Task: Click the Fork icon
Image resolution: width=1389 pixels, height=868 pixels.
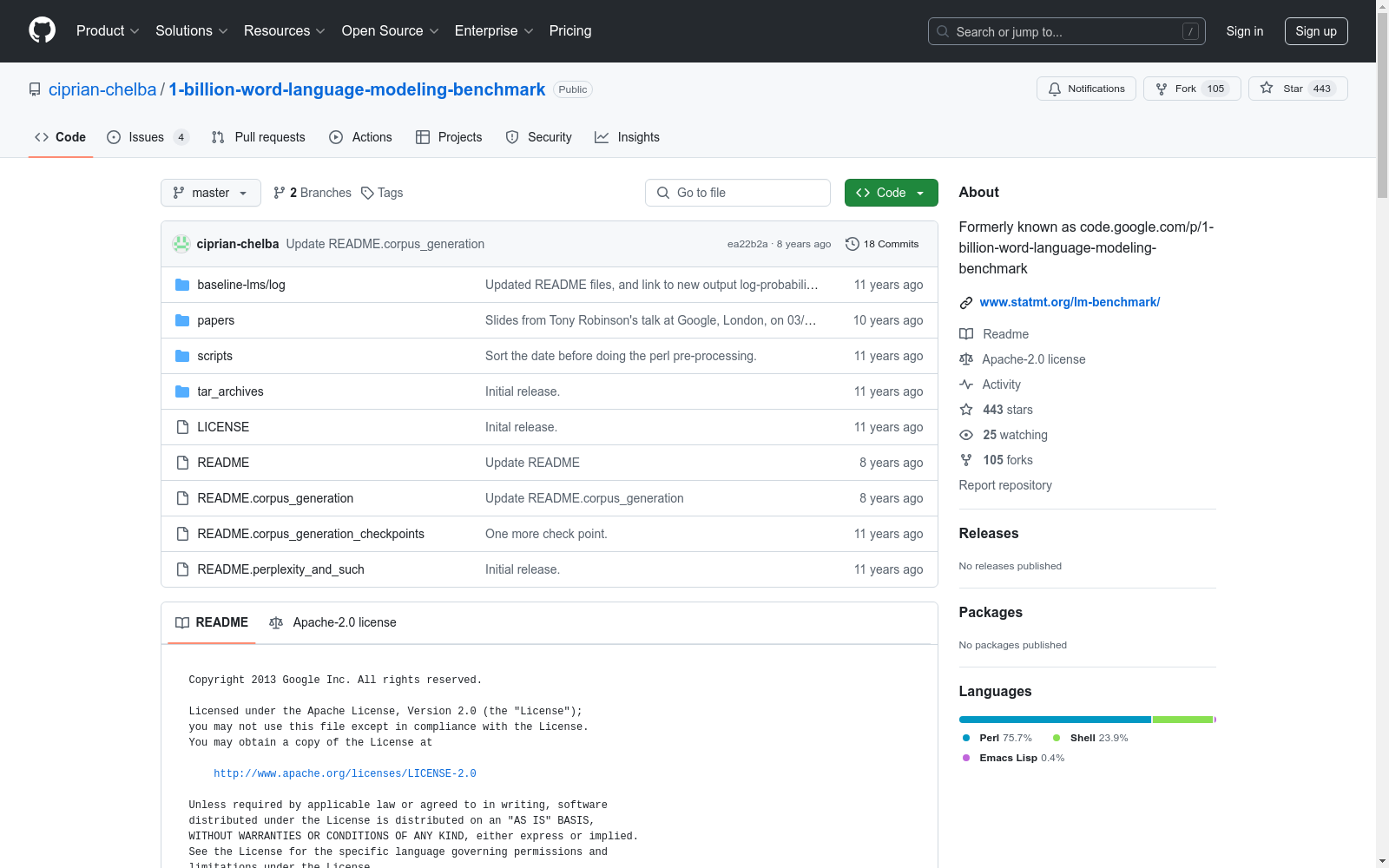Action: pyautogui.click(x=1162, y=89)
